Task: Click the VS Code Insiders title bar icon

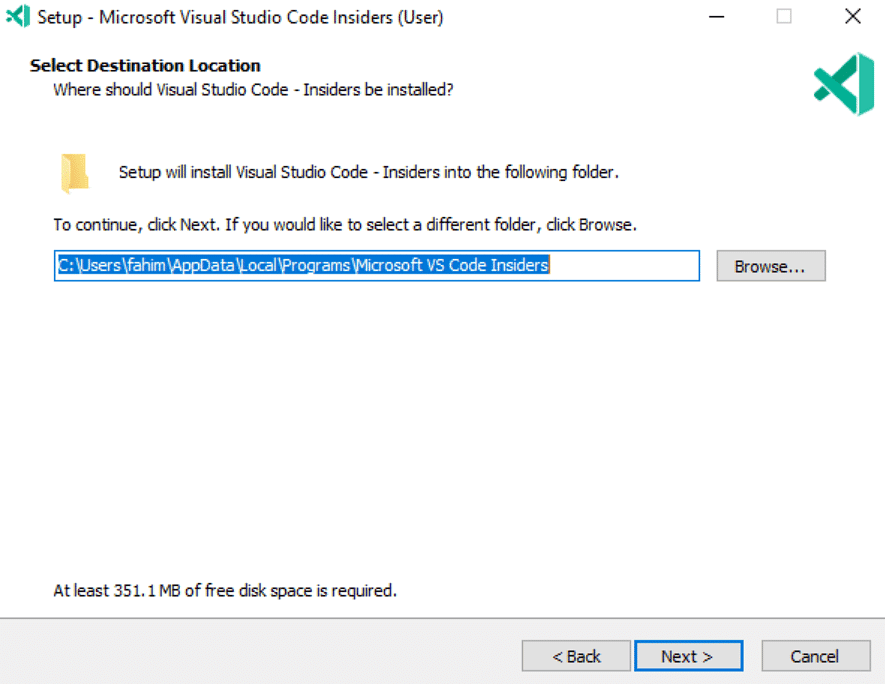Action: tap(18, 16)
